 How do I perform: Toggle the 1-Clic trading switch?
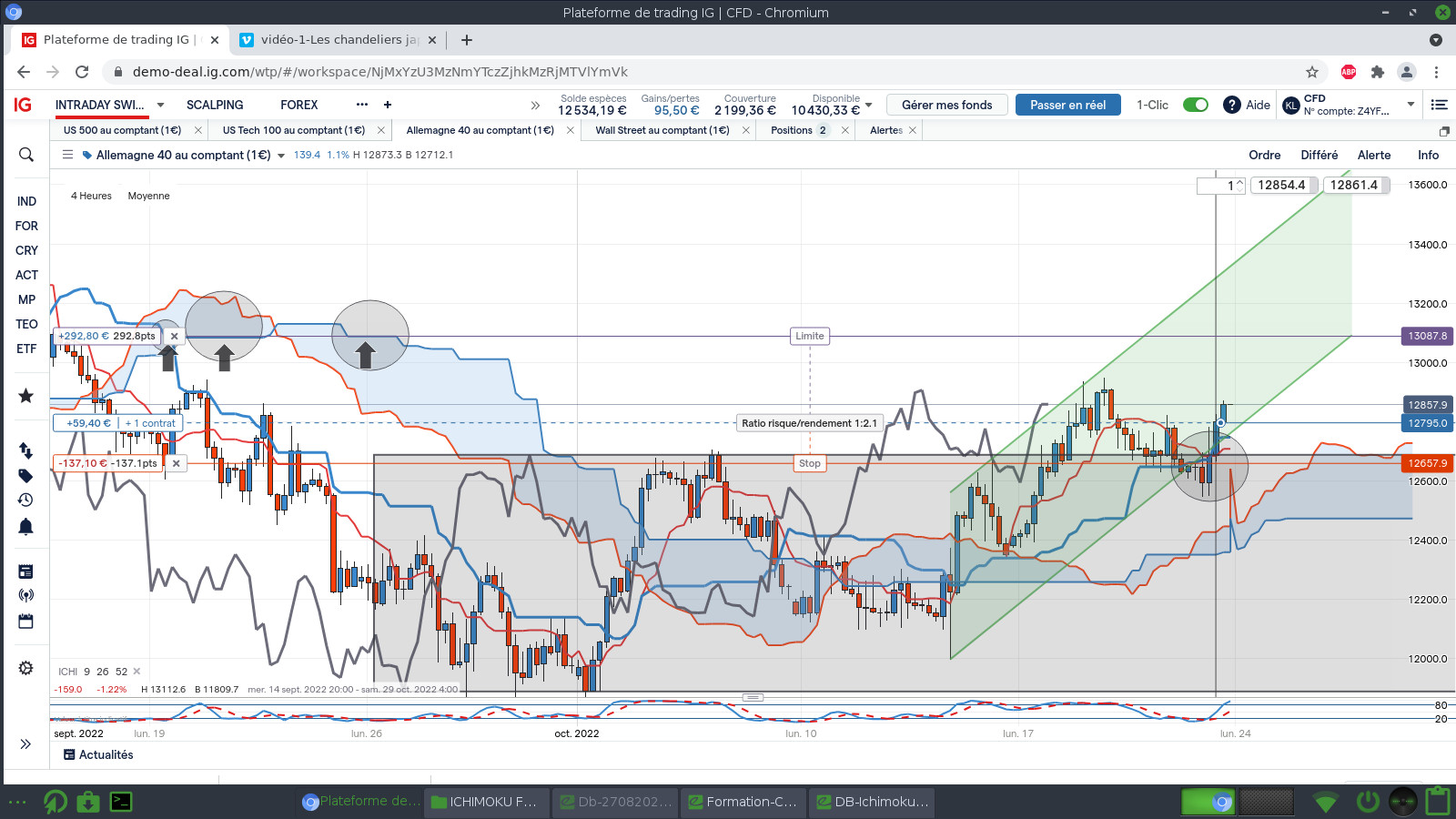click(x=1196, y=105)
